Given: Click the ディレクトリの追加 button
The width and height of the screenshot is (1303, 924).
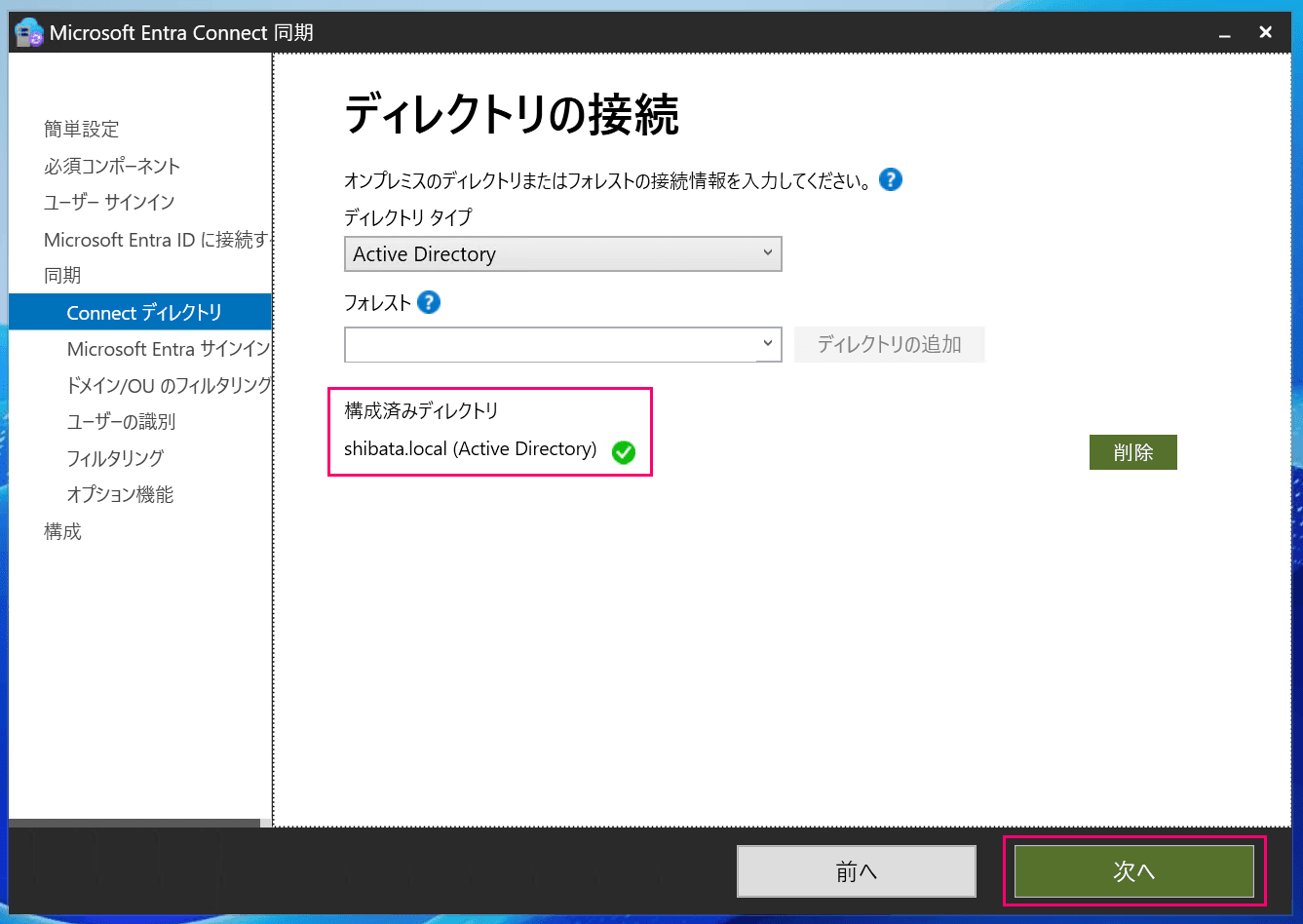Looking at the screenshot, I should [889, 344].
